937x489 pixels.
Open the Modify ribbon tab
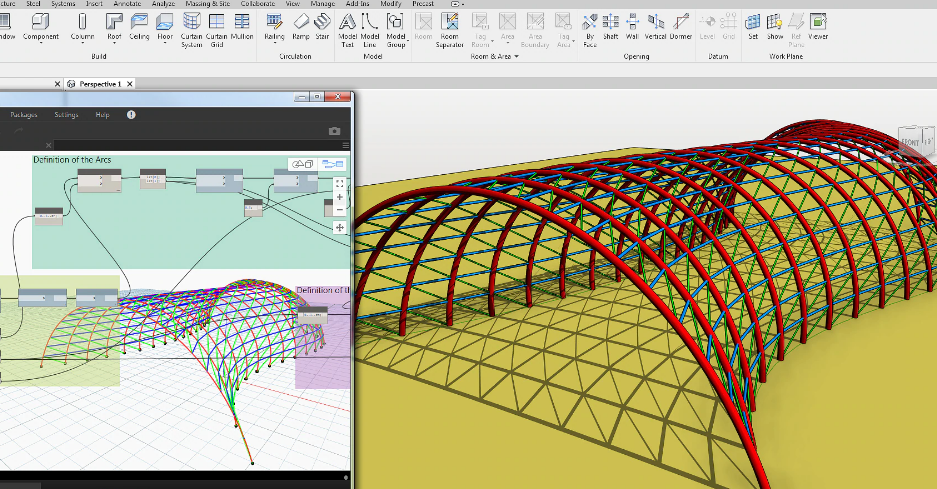click(391, 4)
